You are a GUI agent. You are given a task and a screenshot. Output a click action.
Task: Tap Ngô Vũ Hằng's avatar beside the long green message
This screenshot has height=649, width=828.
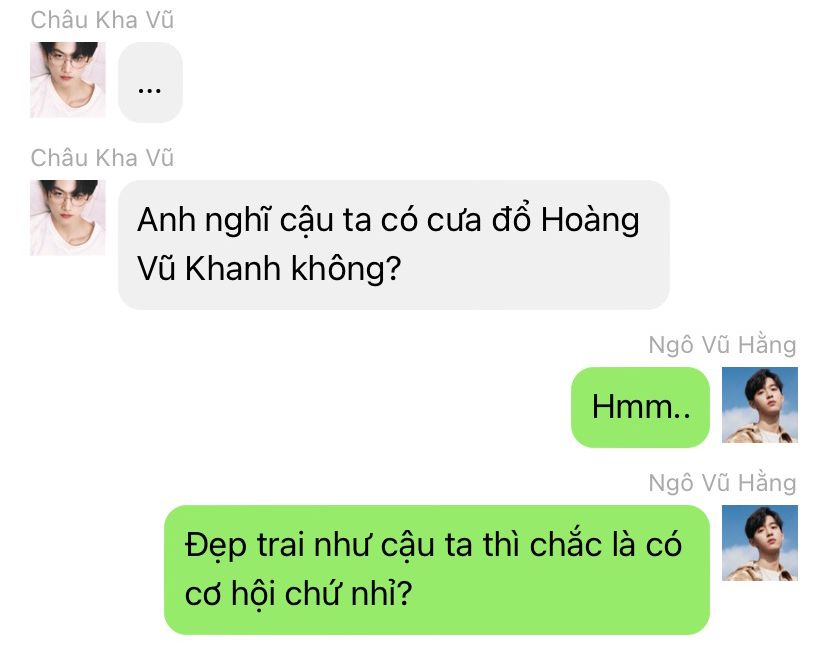[760, 543]
